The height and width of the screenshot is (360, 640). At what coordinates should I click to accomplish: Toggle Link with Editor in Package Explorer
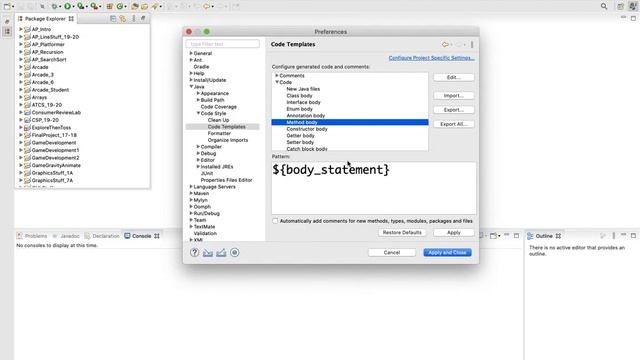123,18
